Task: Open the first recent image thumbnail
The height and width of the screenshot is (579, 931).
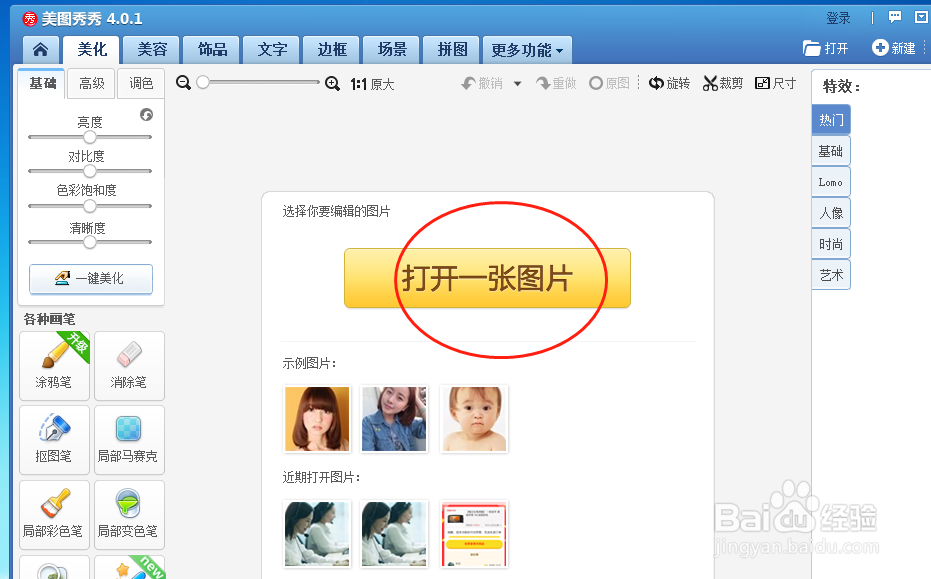Action: [x=317, y=534]
